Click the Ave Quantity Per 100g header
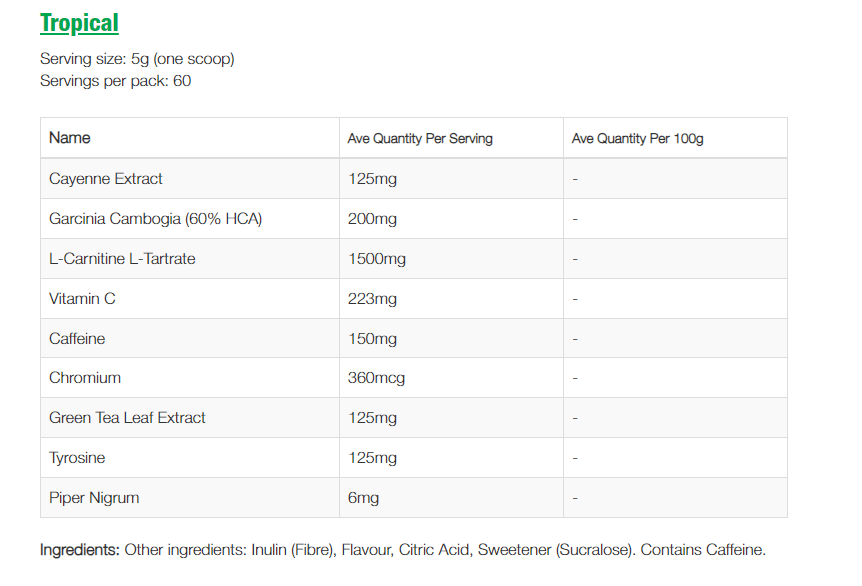This screenshot has height=586, width=862. (x=637, y=139)
